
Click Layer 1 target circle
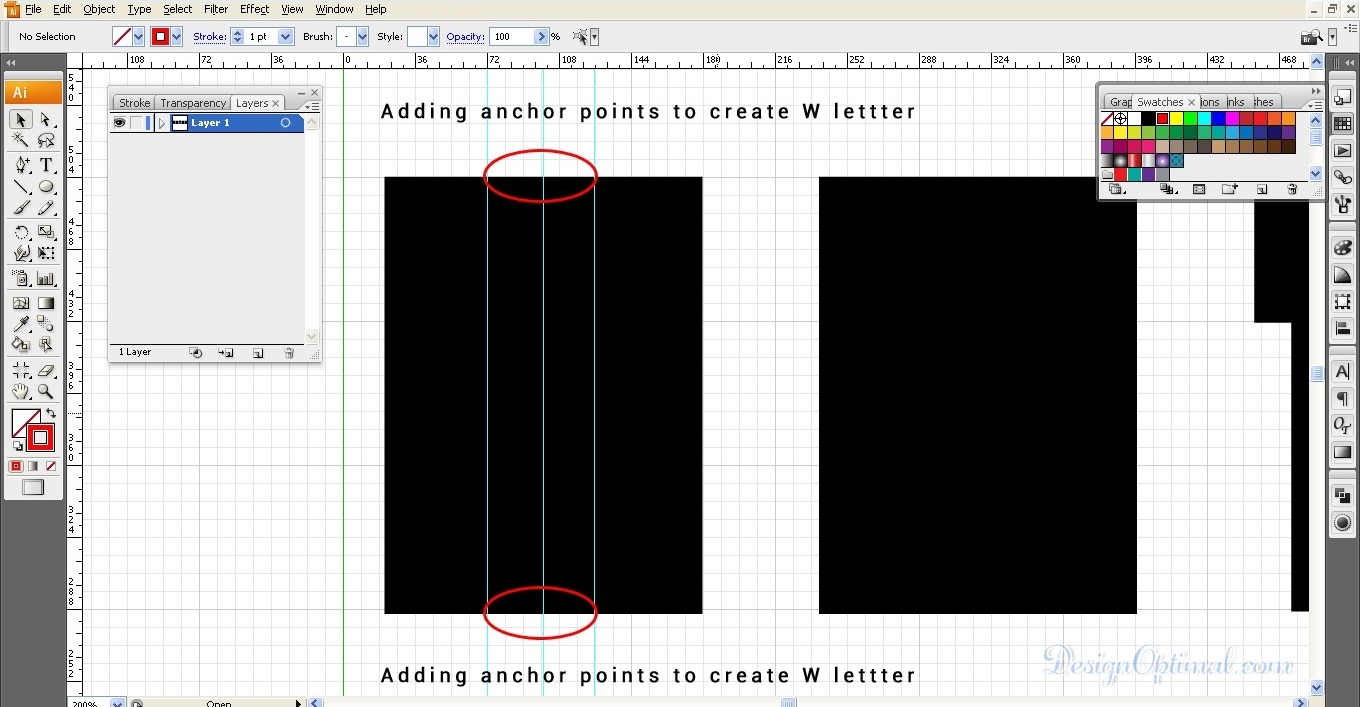pyautogui.click(x=285, y=123)
